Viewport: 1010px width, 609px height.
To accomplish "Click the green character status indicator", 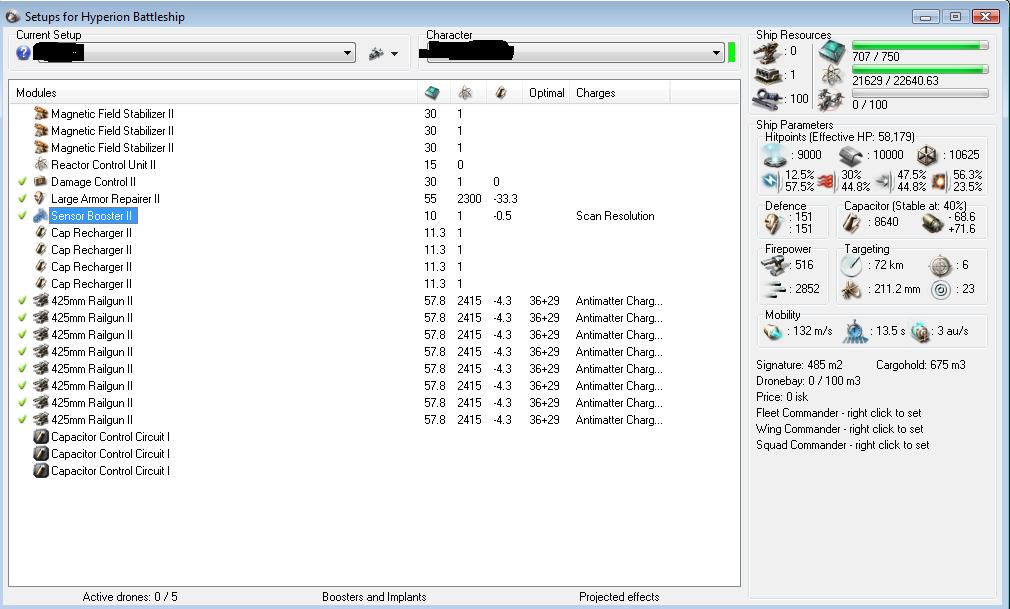I will (x=731, y=52).
